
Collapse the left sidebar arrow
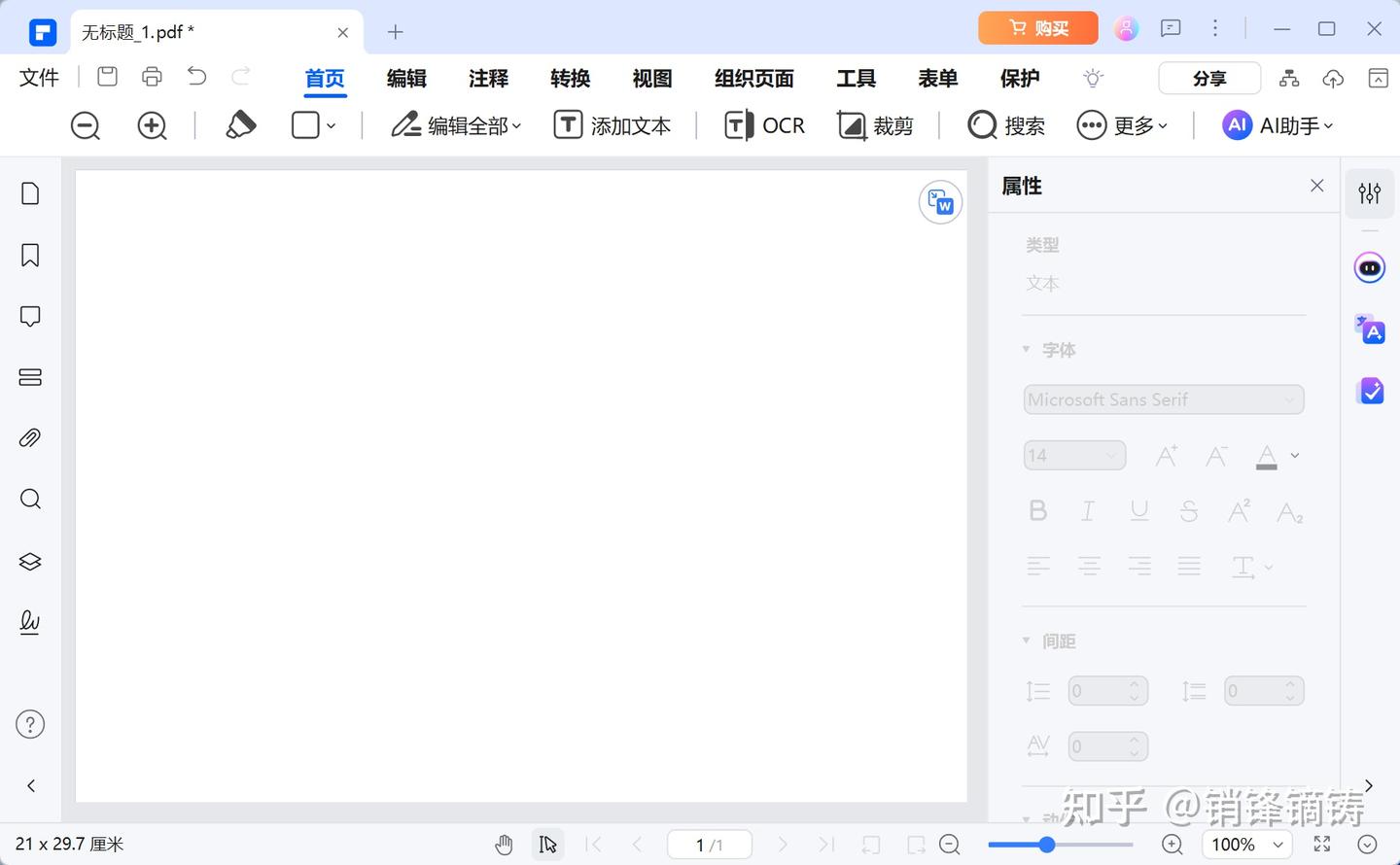pyautogui.click(x=31, y=785)
